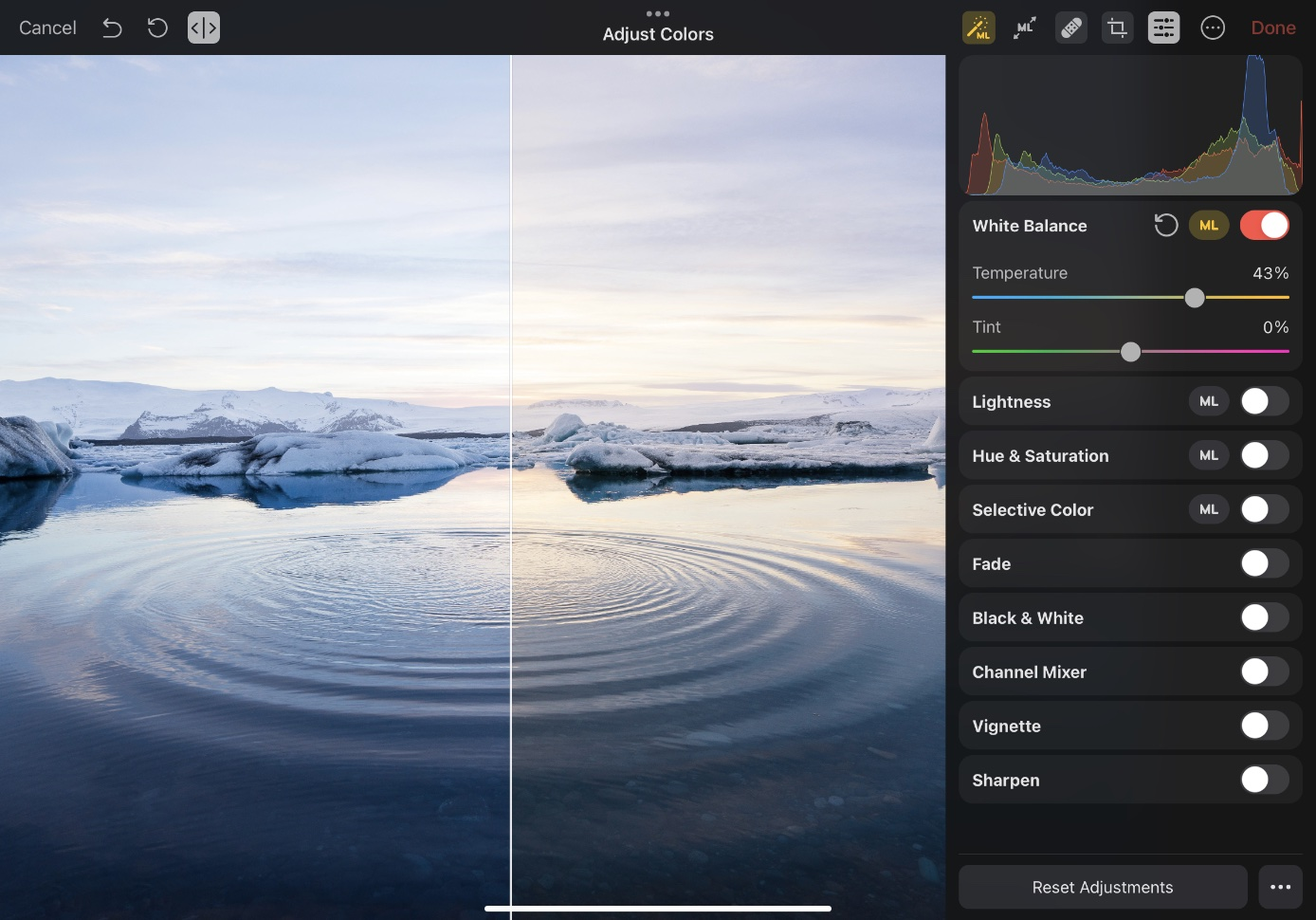Enable the Channel Mixer toggle
Viewport: 1316px width, 920px height.
[1265, 672]
